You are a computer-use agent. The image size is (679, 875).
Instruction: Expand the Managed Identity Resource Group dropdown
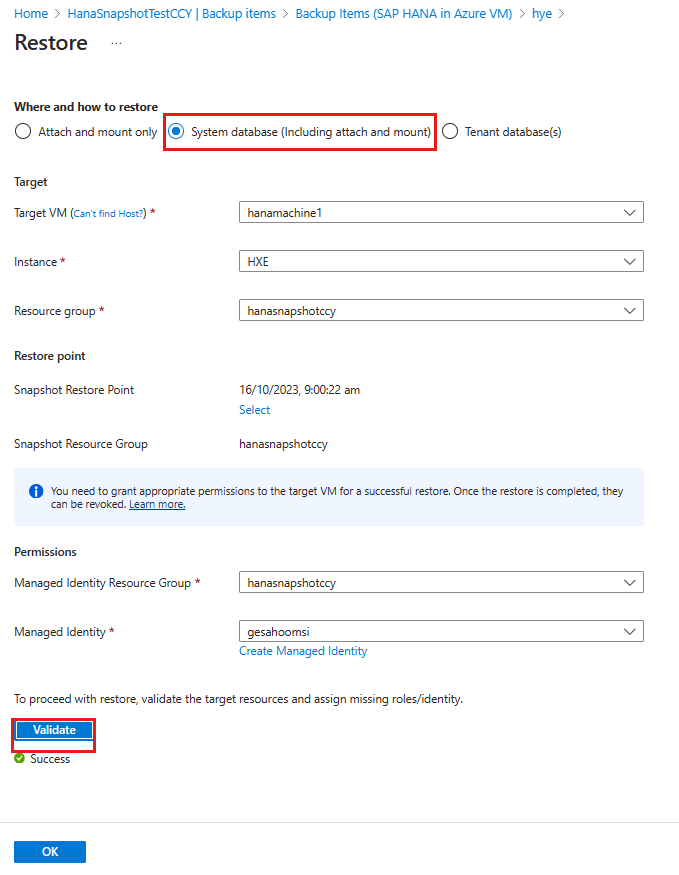click(440, 582)
